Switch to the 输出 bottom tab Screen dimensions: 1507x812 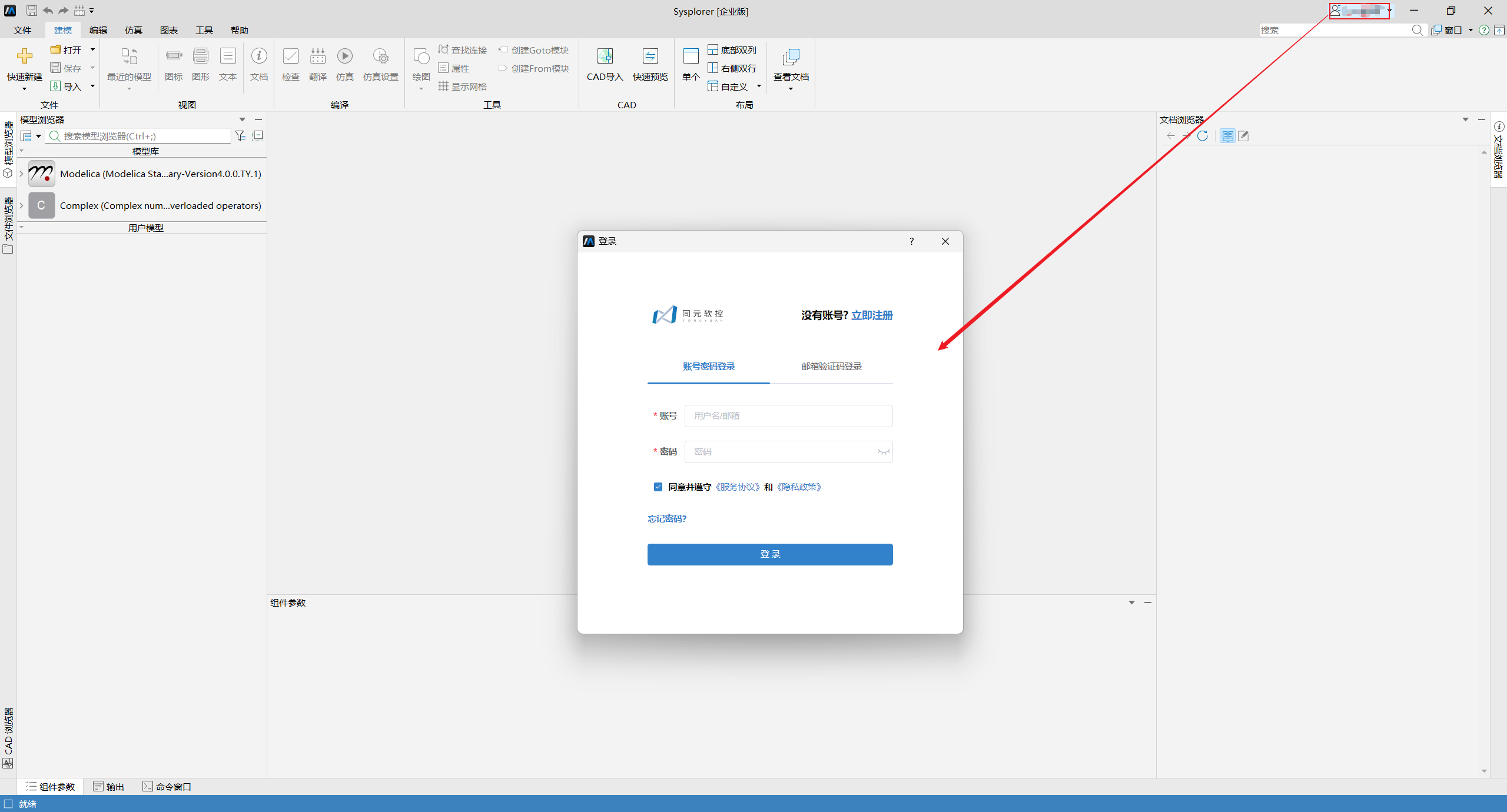click(x=109, y=787)
